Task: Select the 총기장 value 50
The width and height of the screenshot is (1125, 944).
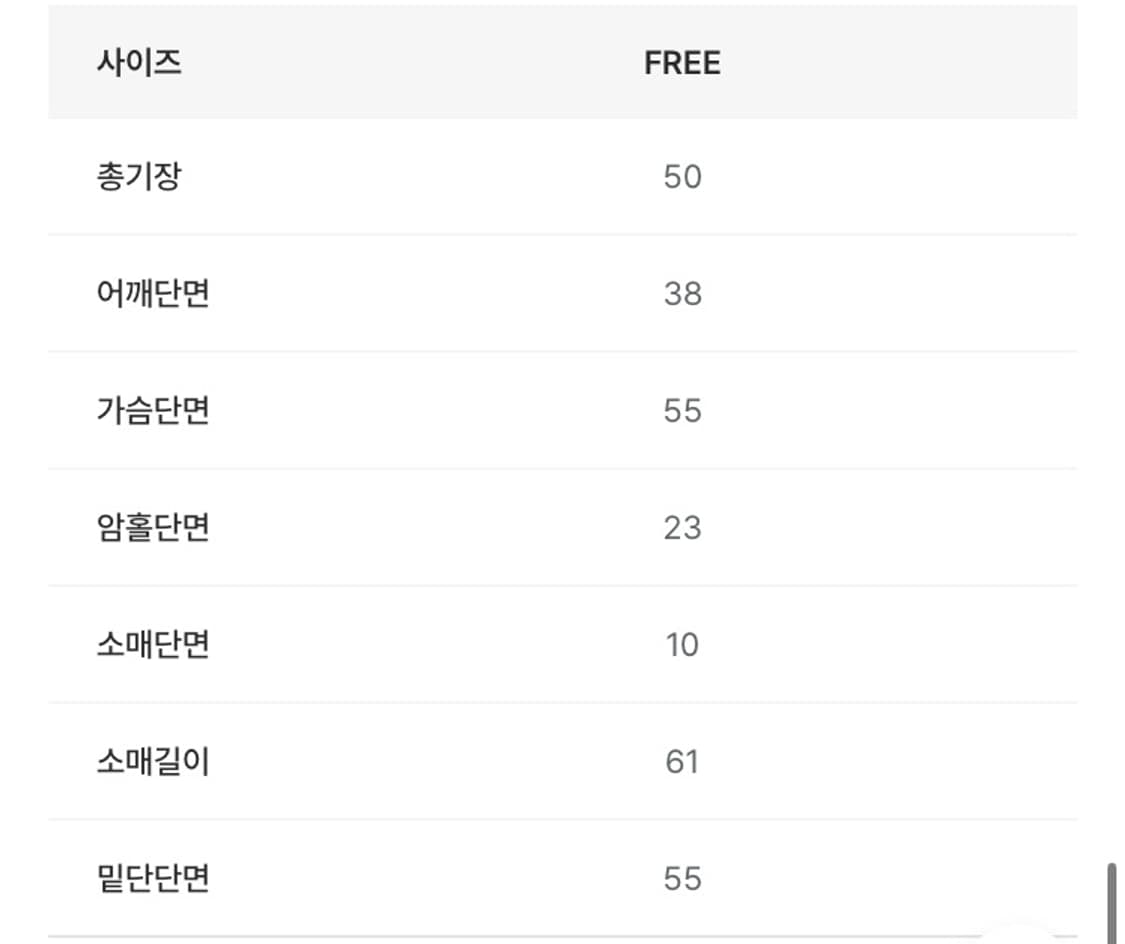Action: [682, 177]
